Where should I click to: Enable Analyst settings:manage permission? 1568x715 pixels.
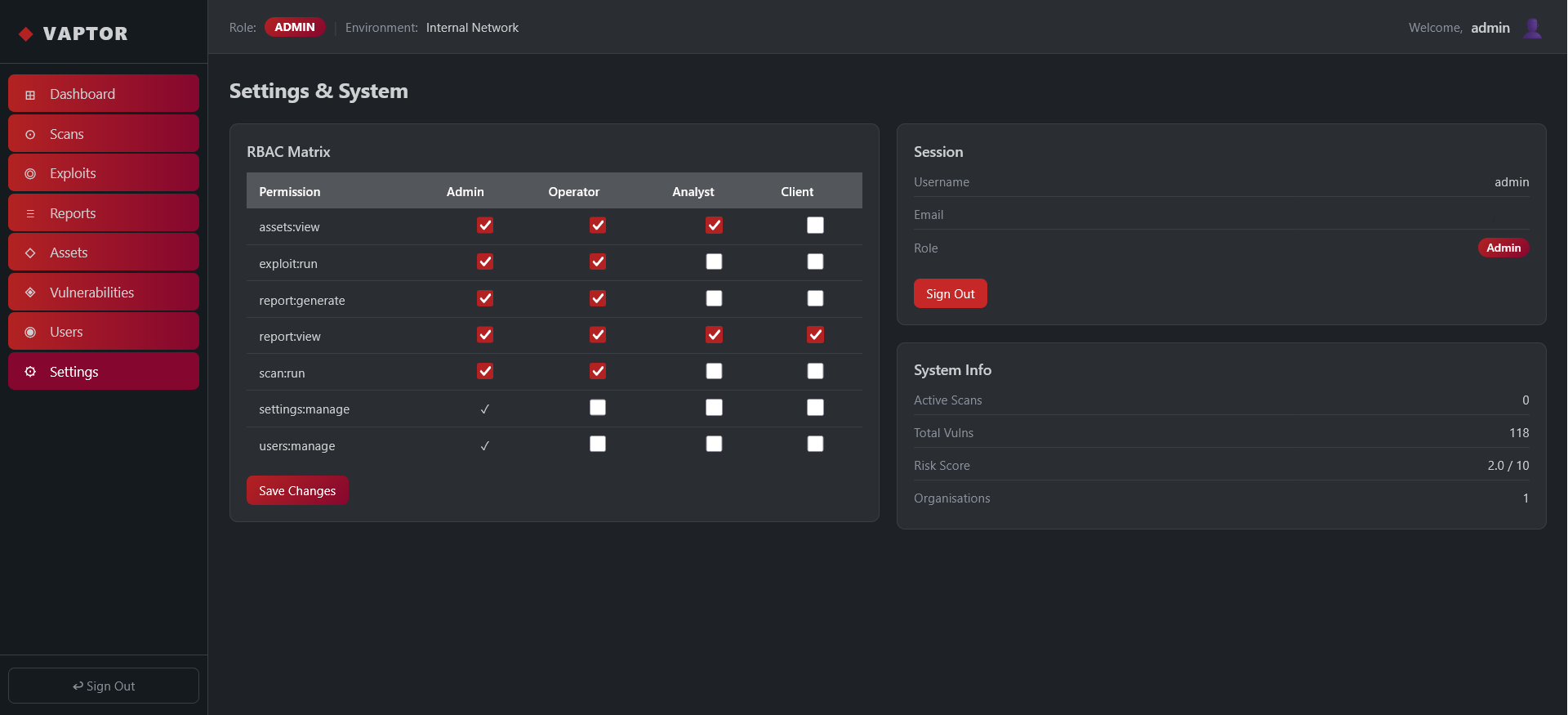[714, 407]
